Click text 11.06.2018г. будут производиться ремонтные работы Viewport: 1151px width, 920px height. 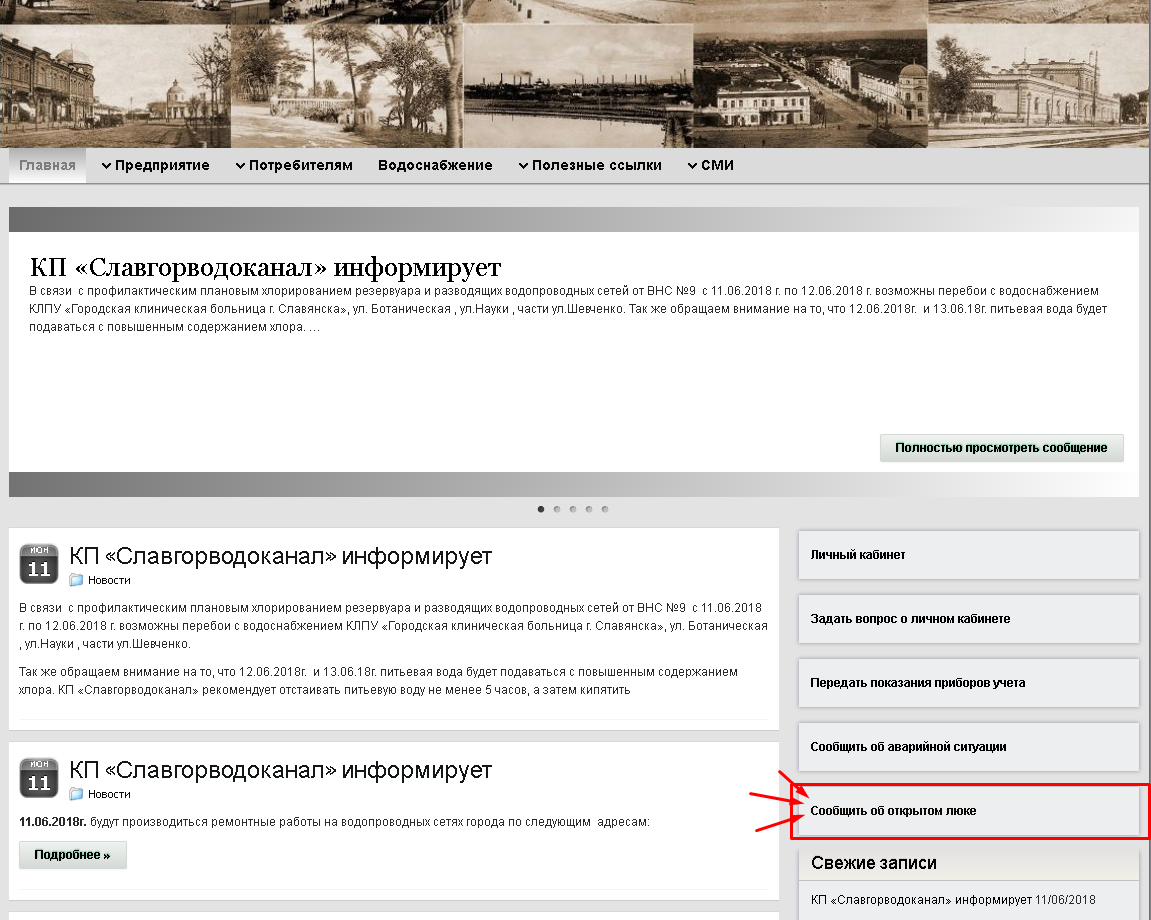tap(334, 822)
